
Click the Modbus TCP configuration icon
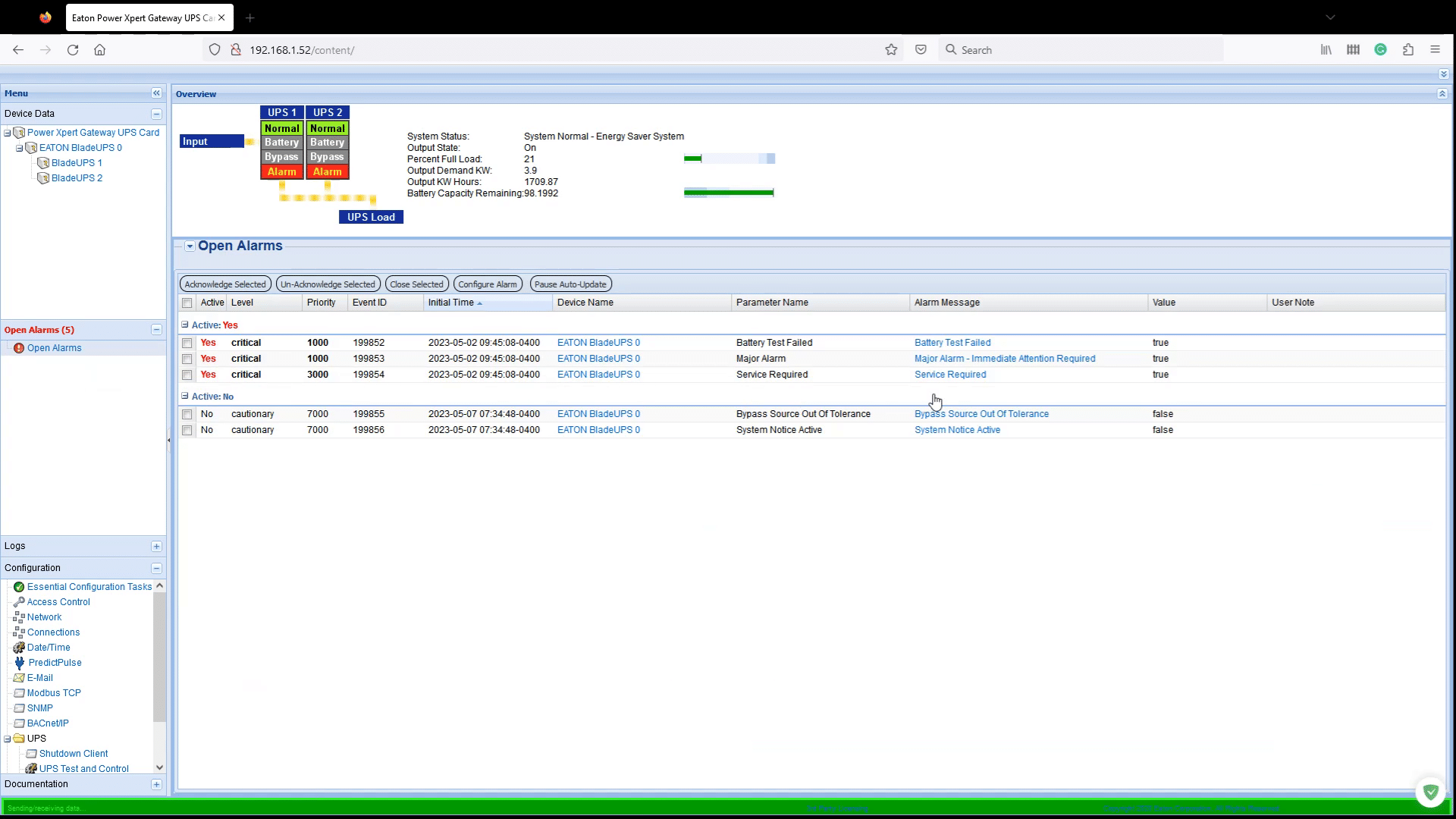pyautogui.click(x=19, y=692)
